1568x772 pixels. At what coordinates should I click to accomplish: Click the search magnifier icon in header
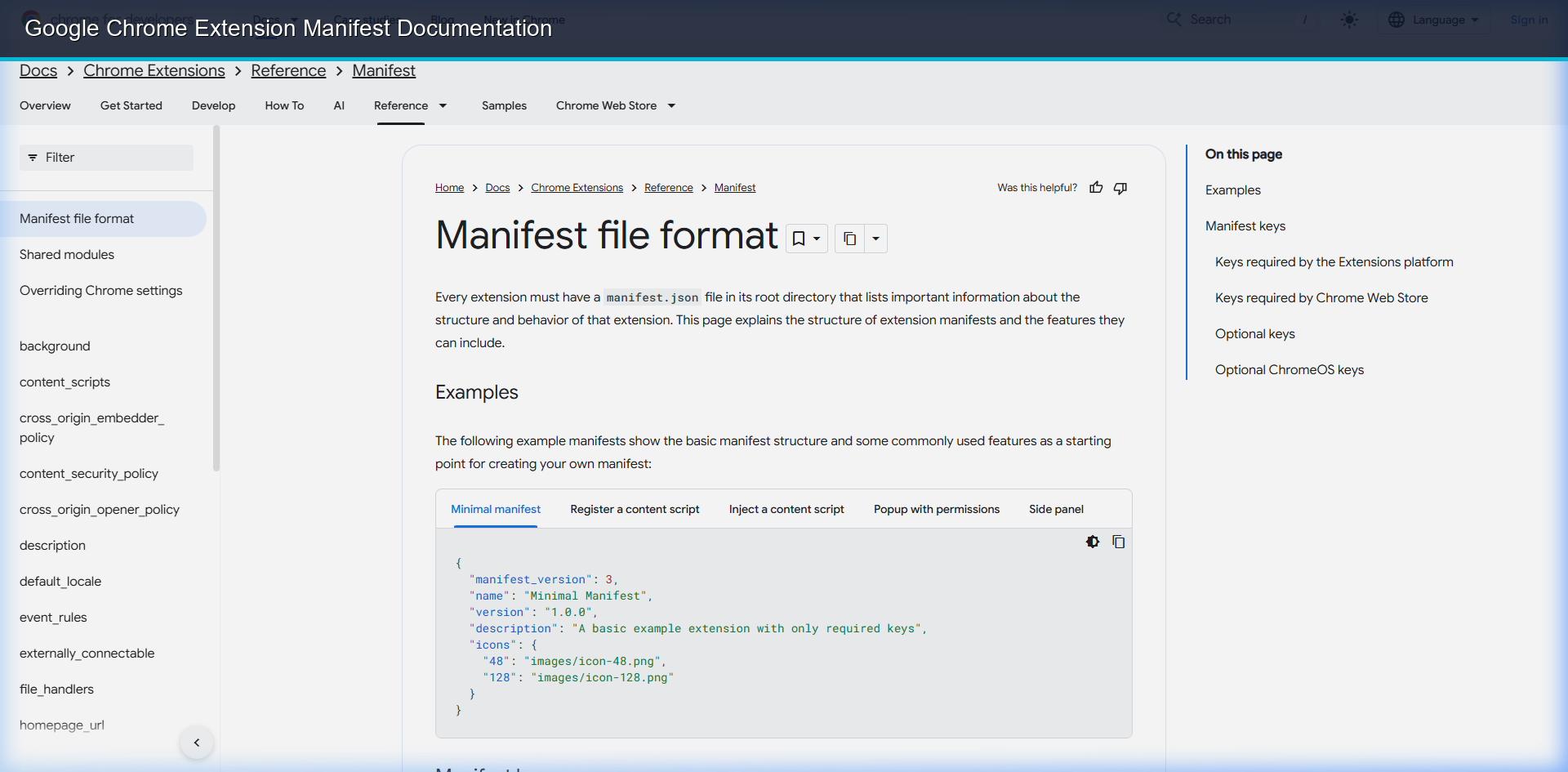tap(1174, 20)
